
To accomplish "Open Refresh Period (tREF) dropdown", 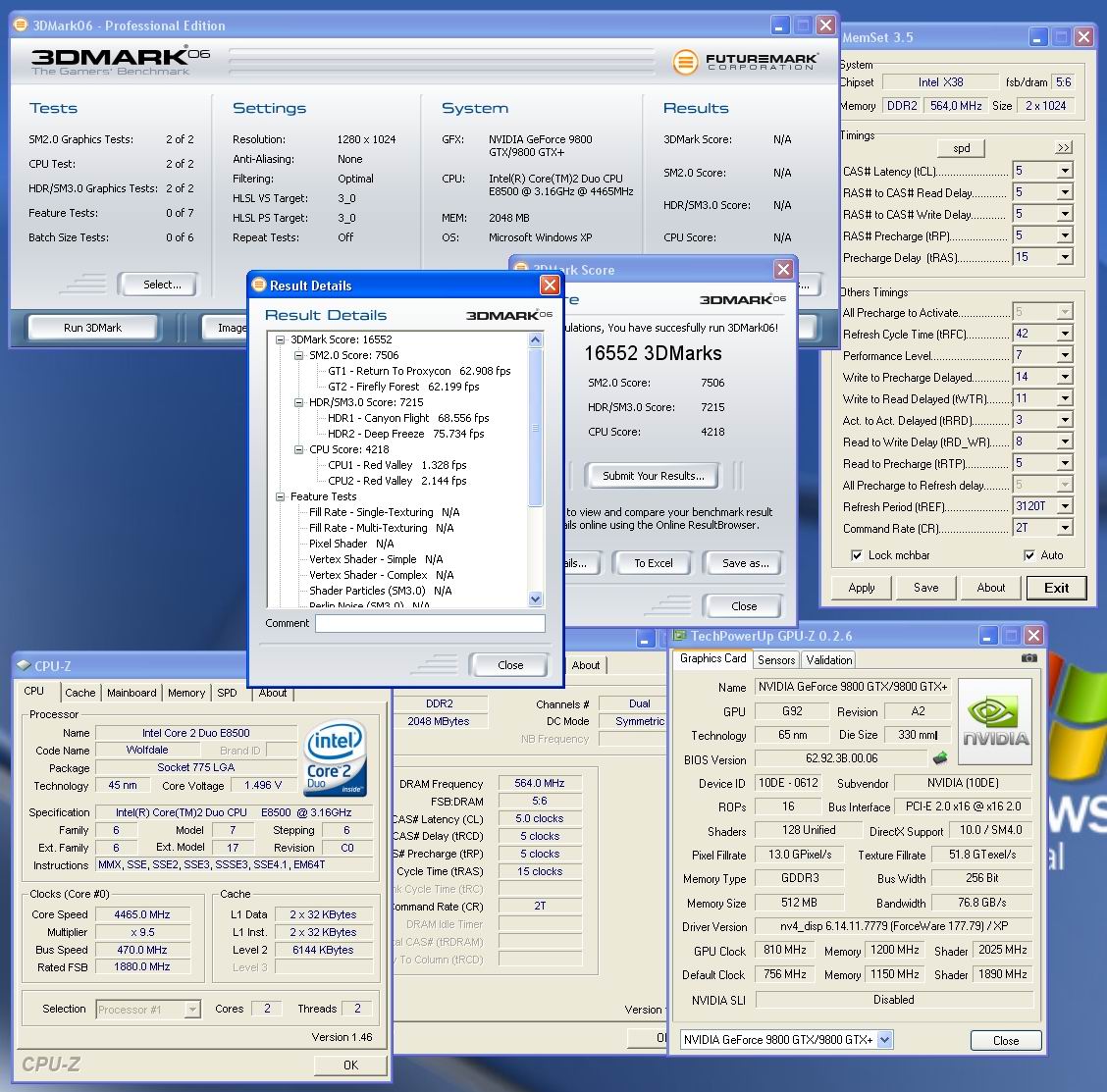I will pyautogui.click(x=1065, y=506).
